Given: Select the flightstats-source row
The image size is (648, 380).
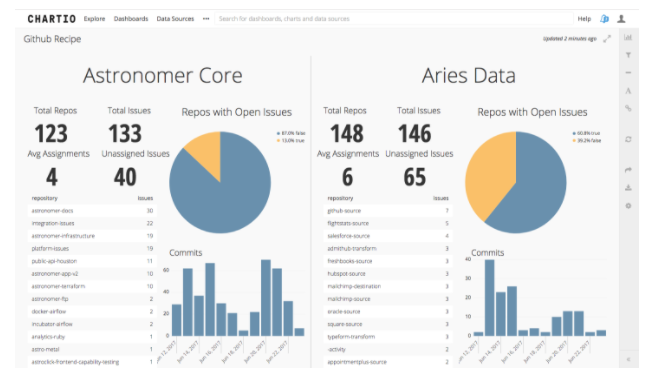Looking at the screenshot, I should click(388, 223).
